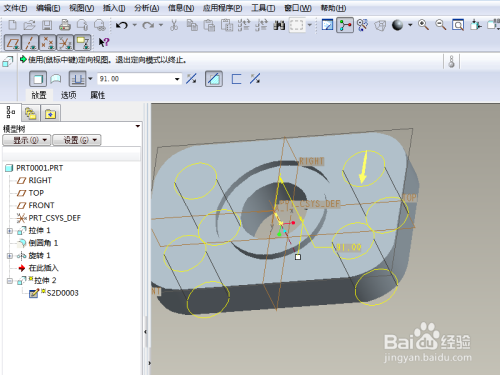
Task: Toggle annotation element display
Action: pos(82,43)
